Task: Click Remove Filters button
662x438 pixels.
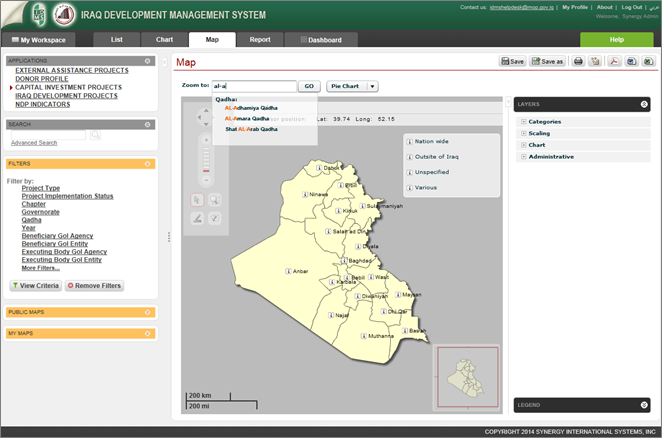Action: click(x=95, y=286)
